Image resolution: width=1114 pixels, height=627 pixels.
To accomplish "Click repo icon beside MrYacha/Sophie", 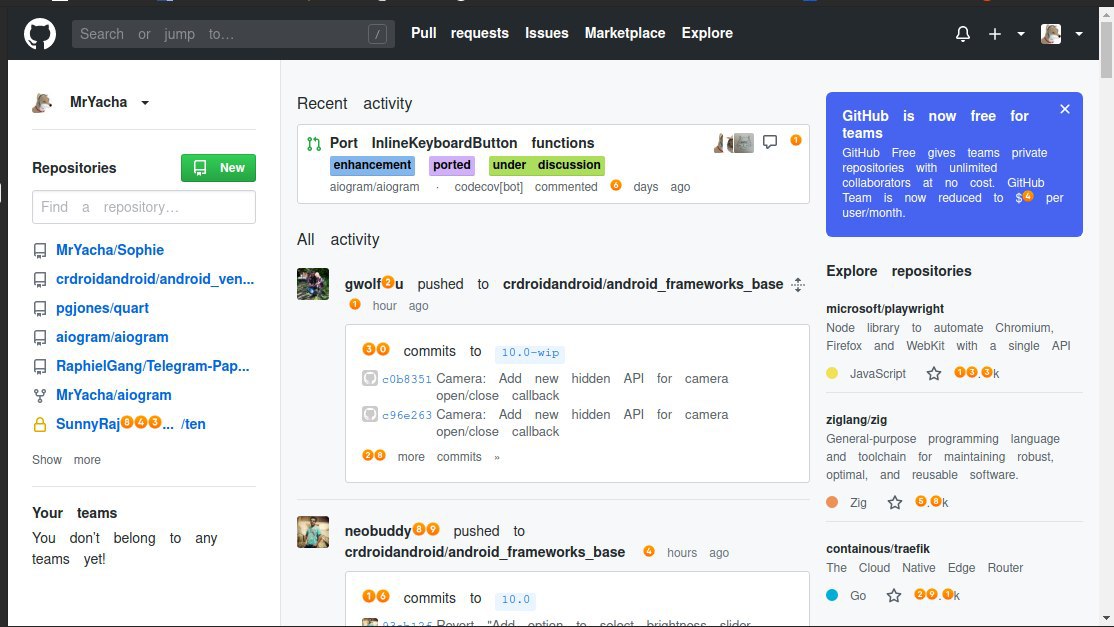I will [40, 251].
